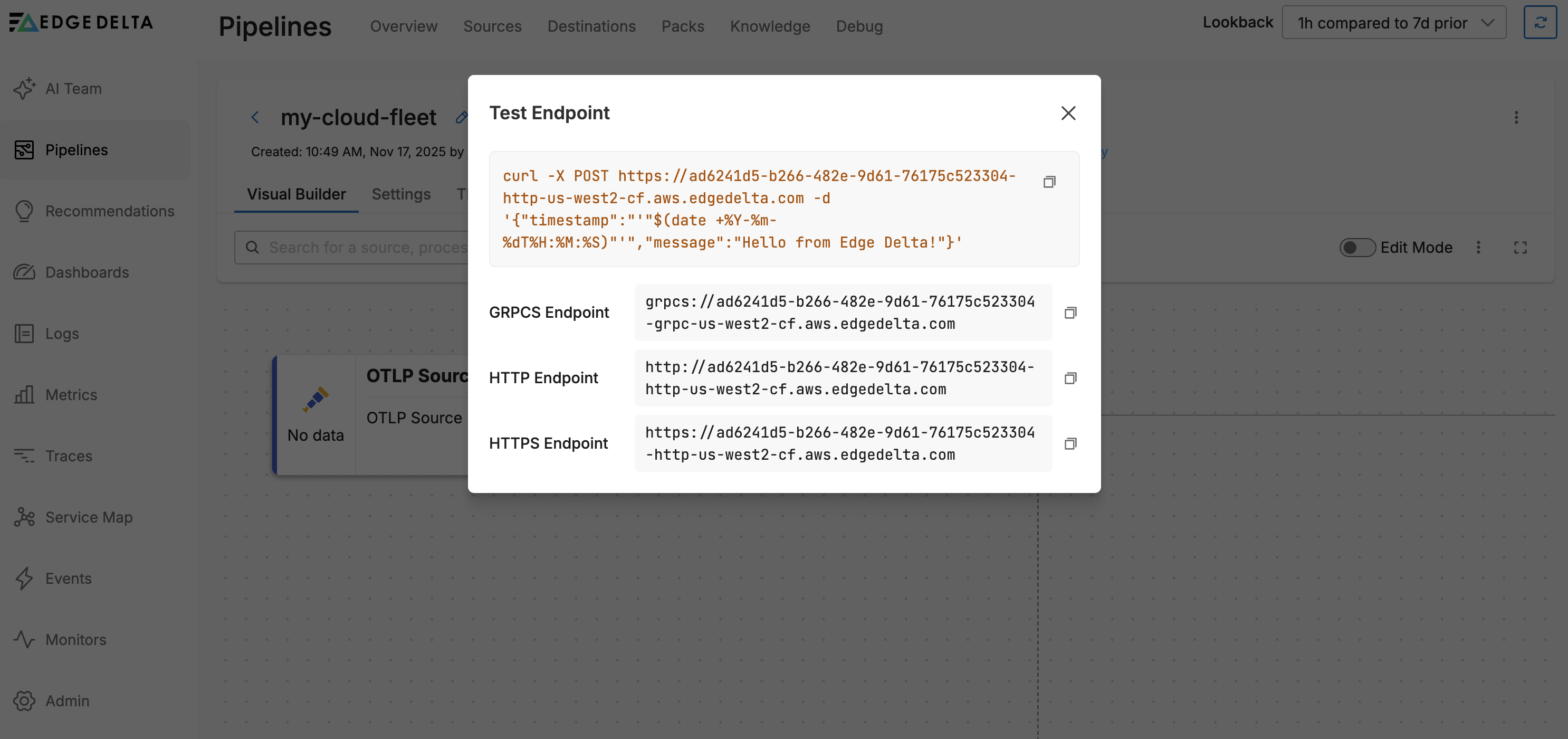Click the back arrow beside my-cloud-fleet
This screenshot has width=1568, height=739.
255,118
